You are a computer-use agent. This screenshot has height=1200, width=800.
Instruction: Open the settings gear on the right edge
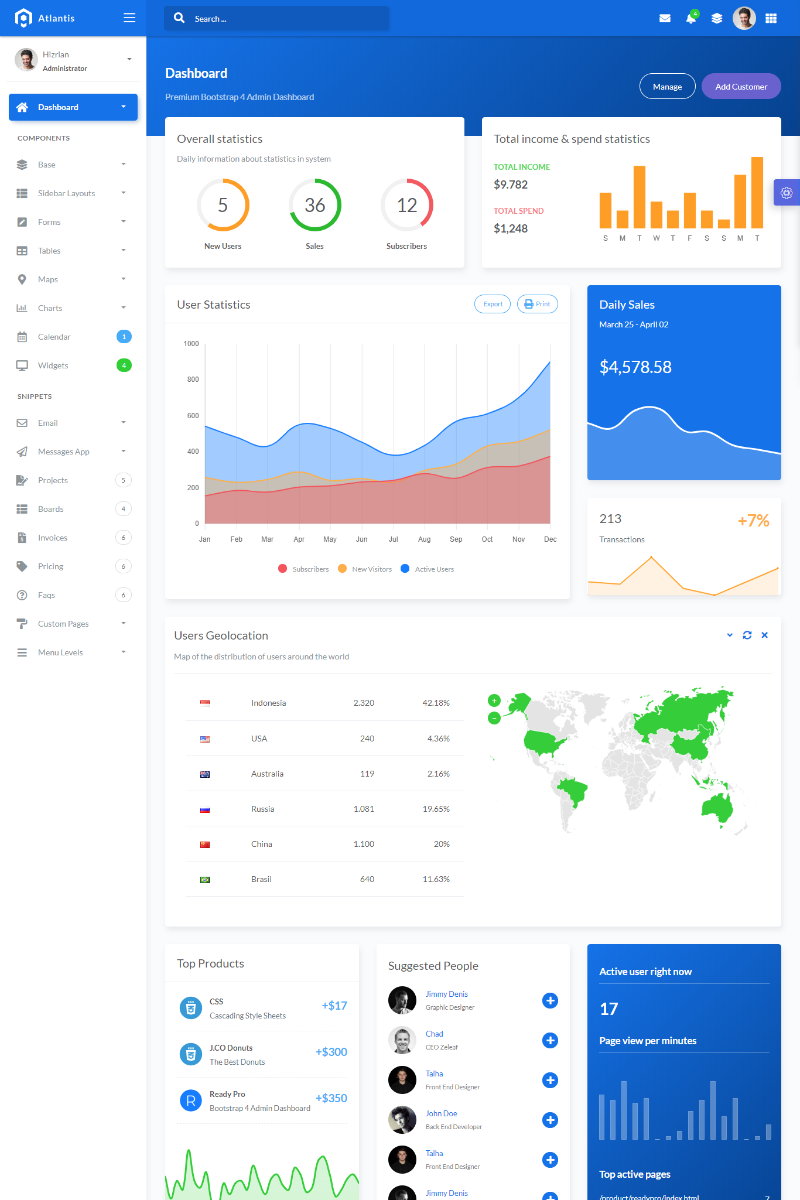click(x=787, y=192)
